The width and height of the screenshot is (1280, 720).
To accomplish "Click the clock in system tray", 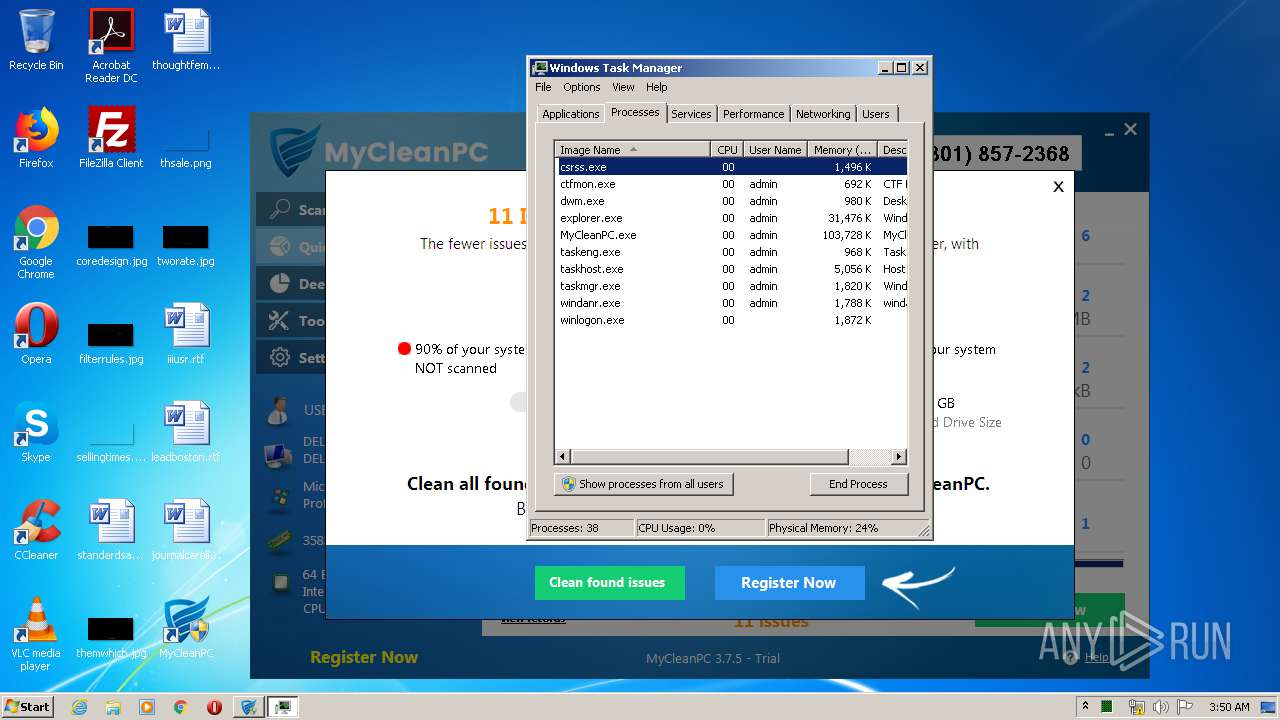I will 1229,707.
